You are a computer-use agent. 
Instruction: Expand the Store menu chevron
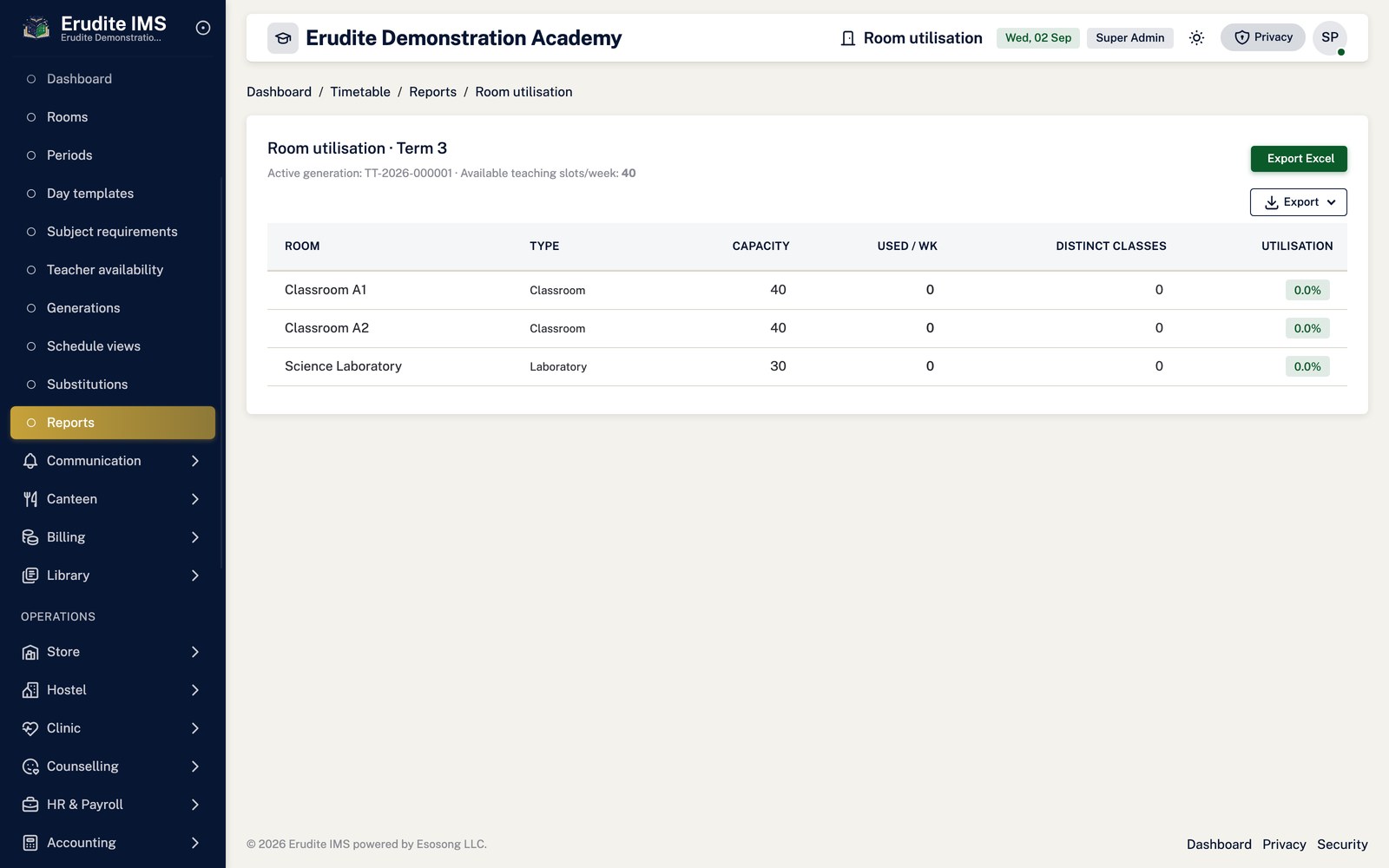tap(195, 652)
